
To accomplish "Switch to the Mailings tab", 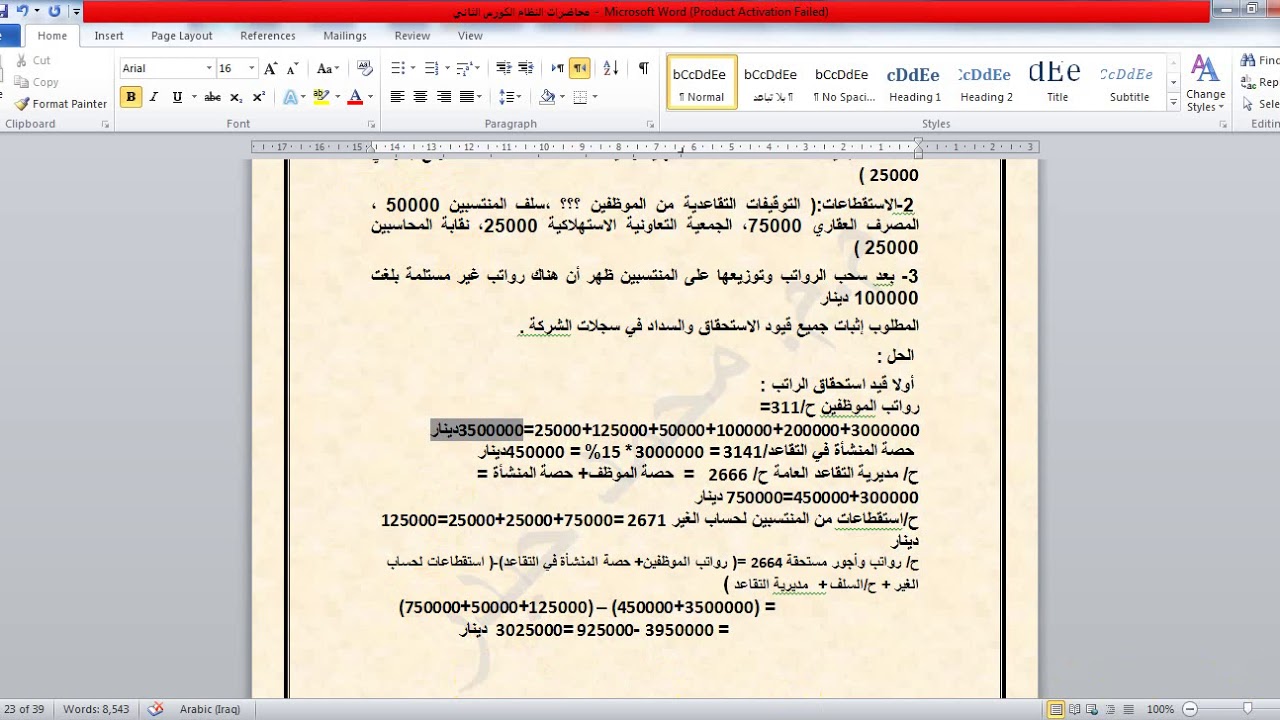I will click(345, 36).
